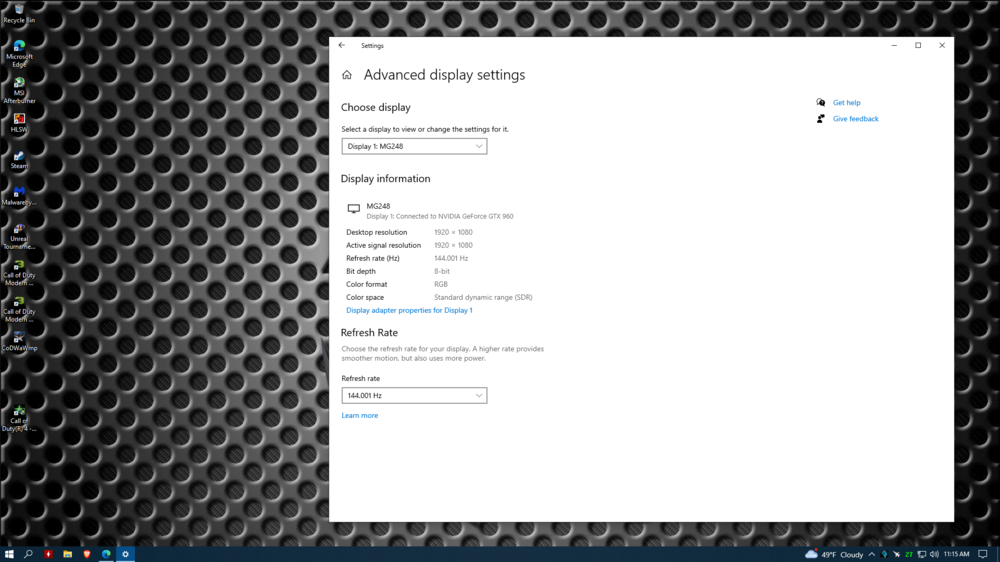This screenshot has width=1000, height=562.
Task: Select the Steam desktop shortcut
Action: tap(19, 159)
